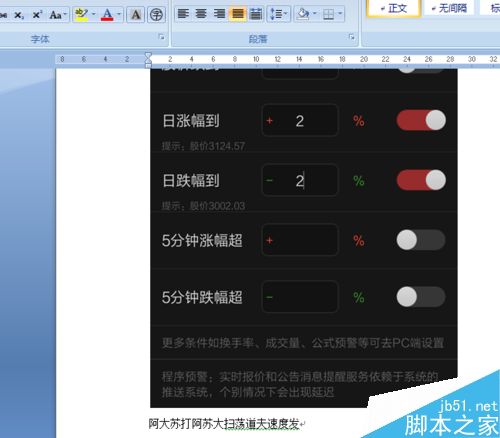The image size is (500, 438).
Task: Click the 5分钟跌幅超 input field
Action: click(300, 297)
